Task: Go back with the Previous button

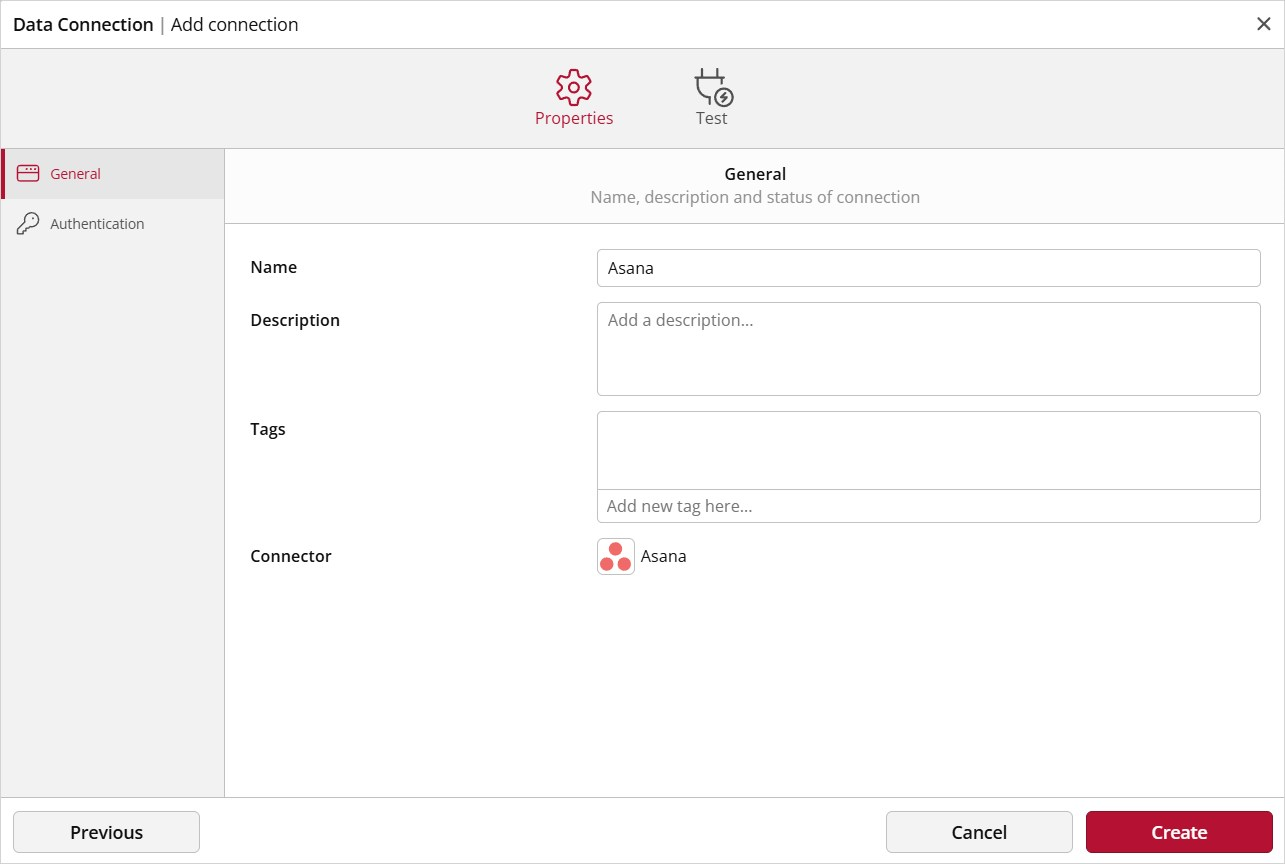Action: point(106,832)
